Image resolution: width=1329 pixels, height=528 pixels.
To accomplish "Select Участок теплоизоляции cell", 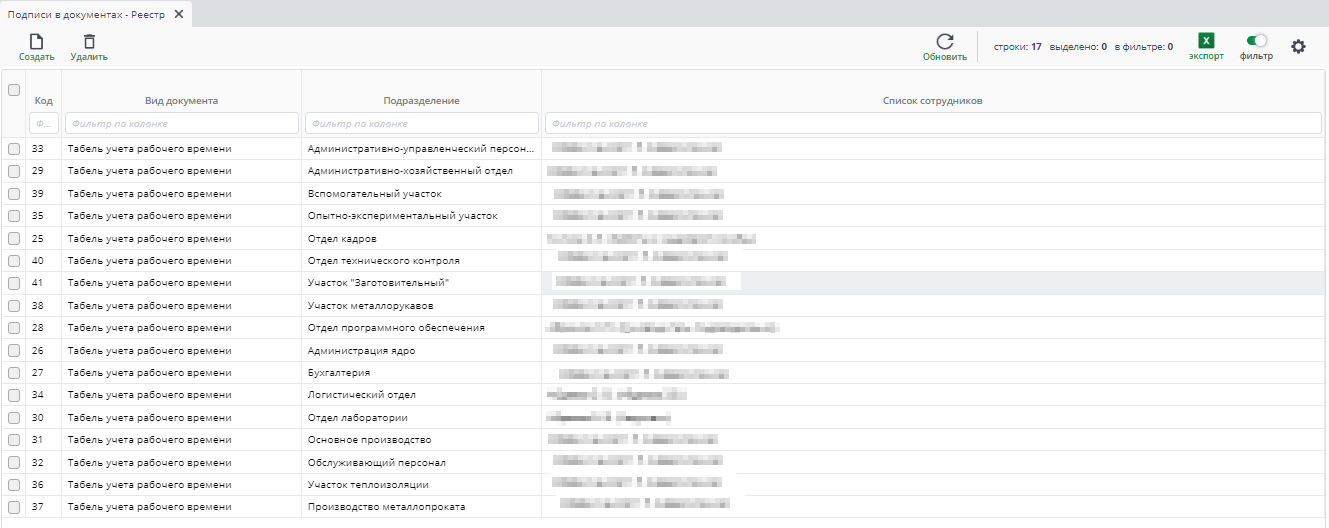I will point(422,485).
